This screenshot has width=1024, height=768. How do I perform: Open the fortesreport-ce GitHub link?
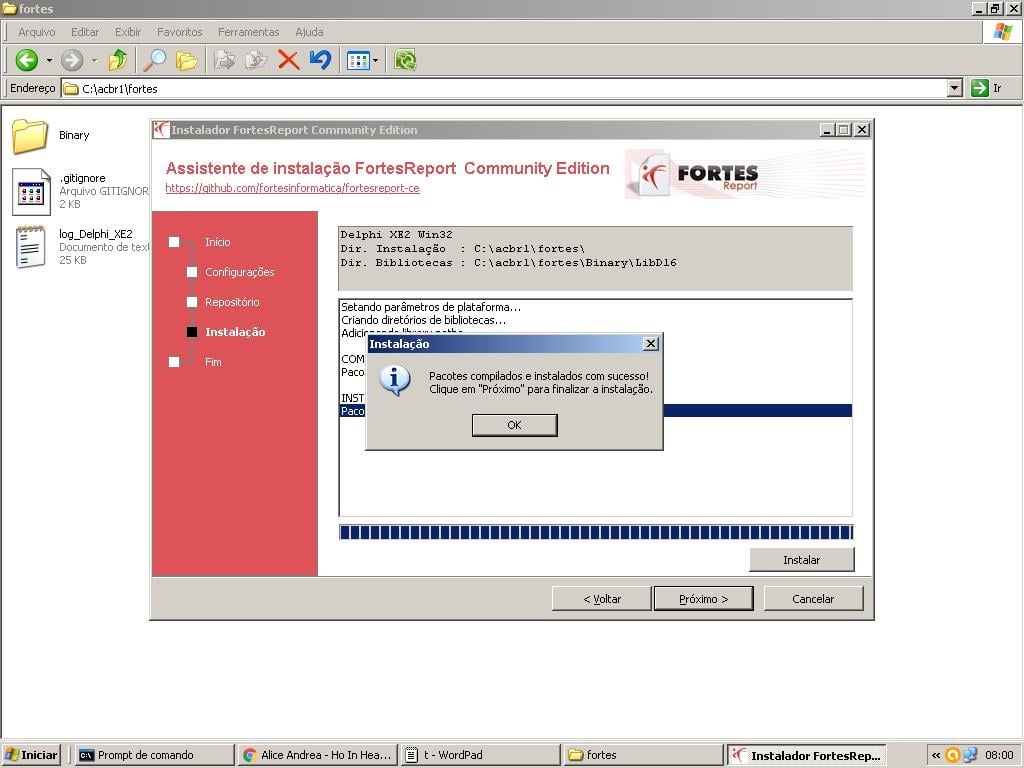[293, 188]
